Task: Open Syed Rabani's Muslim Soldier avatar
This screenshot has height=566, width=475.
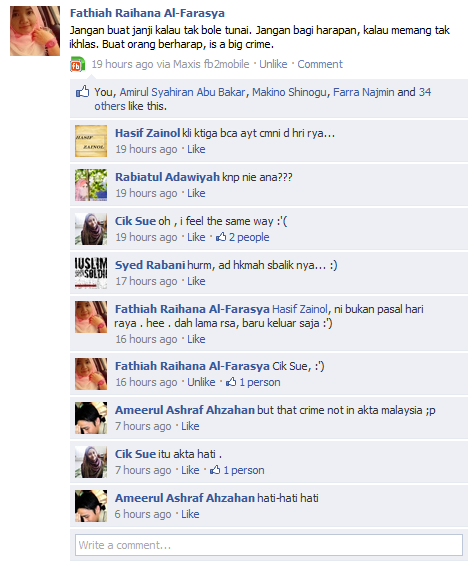Action: click(91, 273)
